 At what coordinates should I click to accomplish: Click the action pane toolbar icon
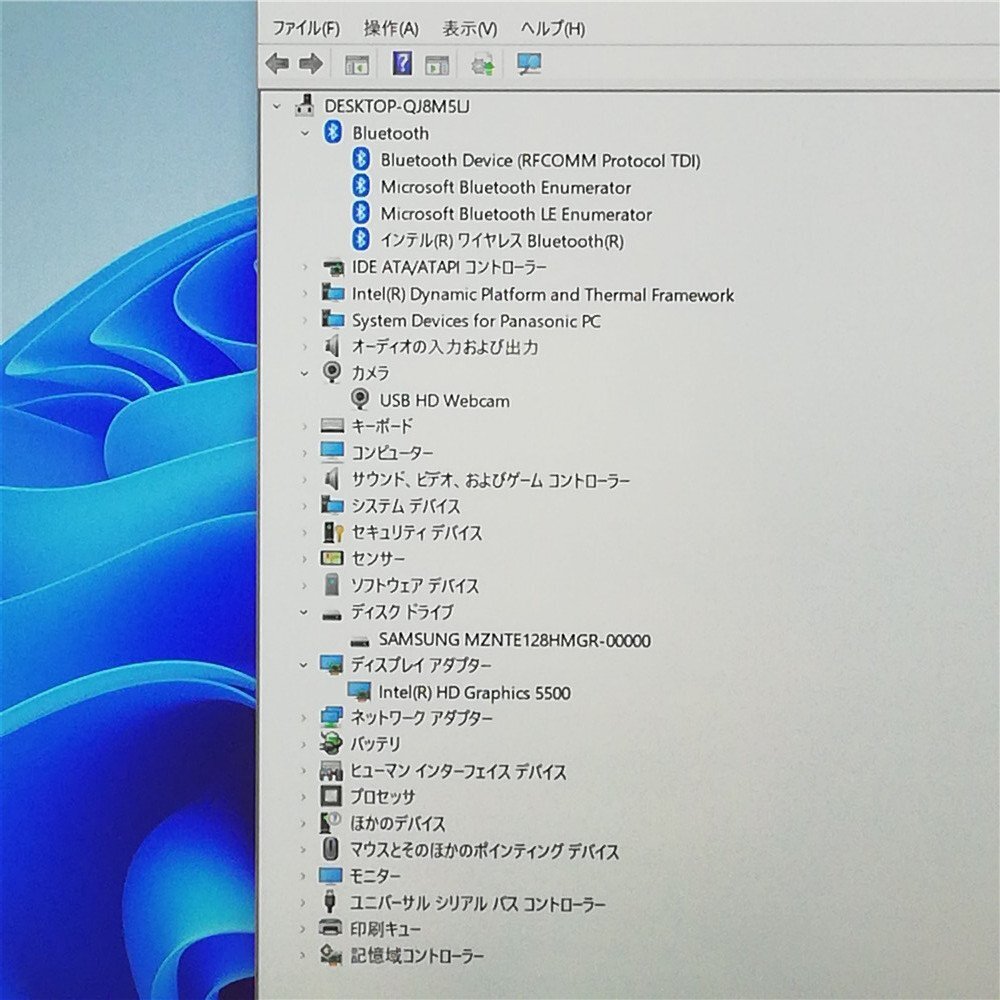click(437, 64)
